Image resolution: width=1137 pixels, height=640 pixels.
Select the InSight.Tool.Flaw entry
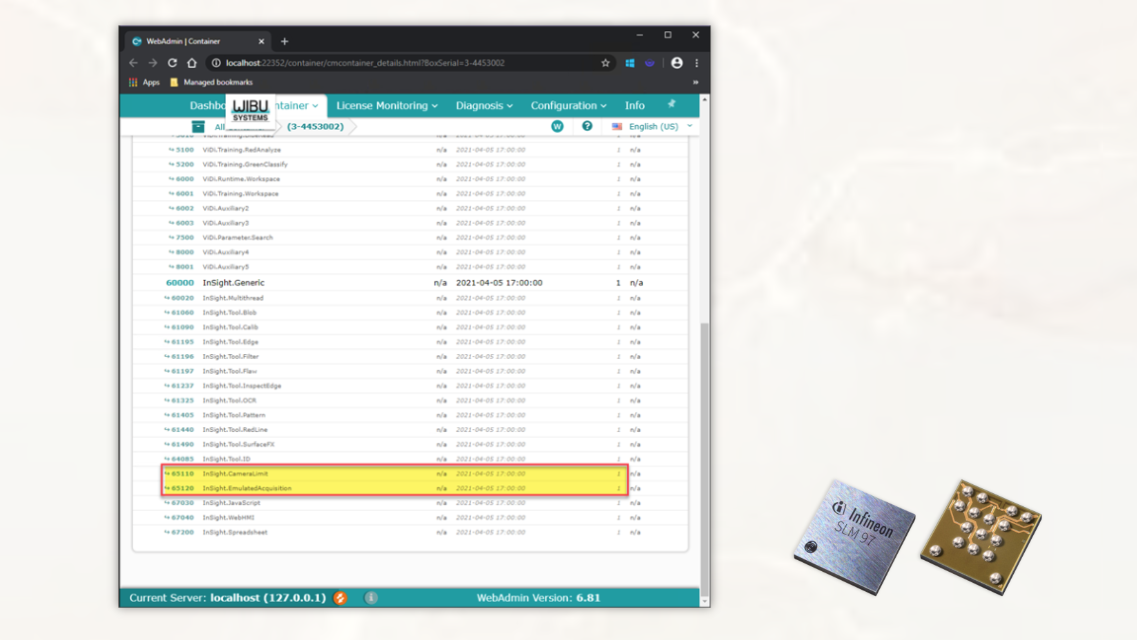pos(230,371)
